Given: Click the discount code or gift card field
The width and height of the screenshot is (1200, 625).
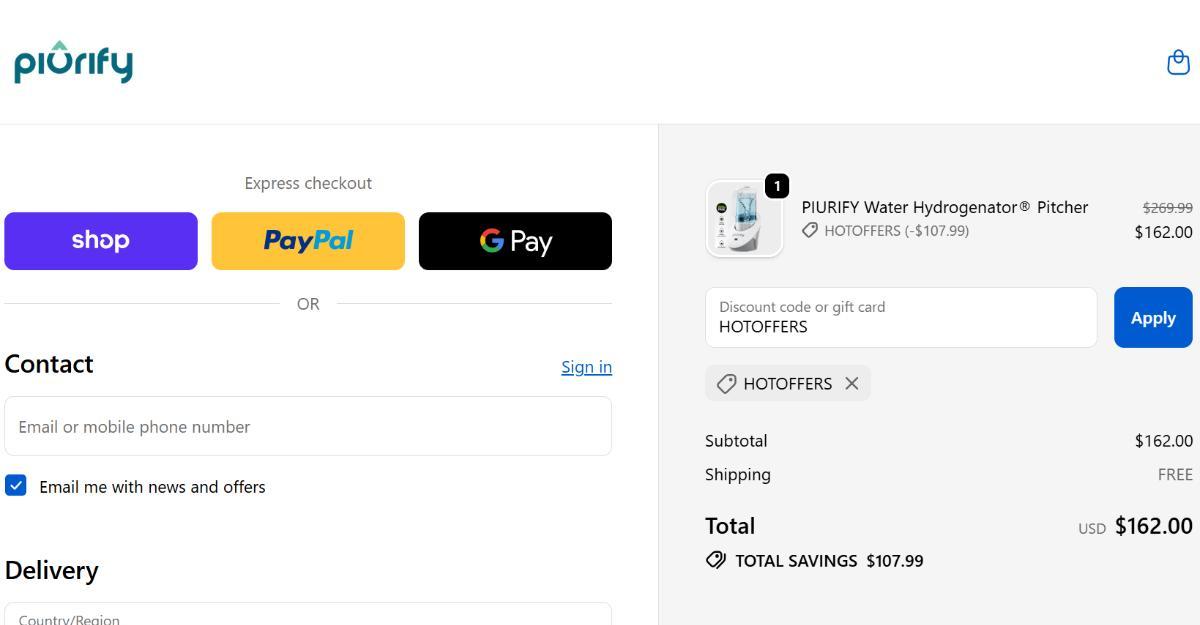Looking at the screenshot, I should click(901, 318).
